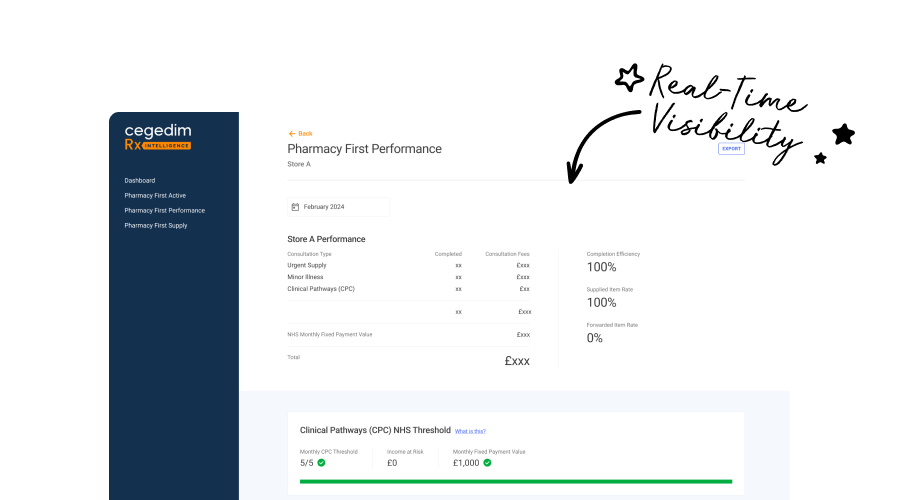Click the Store A subtitle
Image resolution: width=900 pixels, height=500 pixels.
click(298, 164)
